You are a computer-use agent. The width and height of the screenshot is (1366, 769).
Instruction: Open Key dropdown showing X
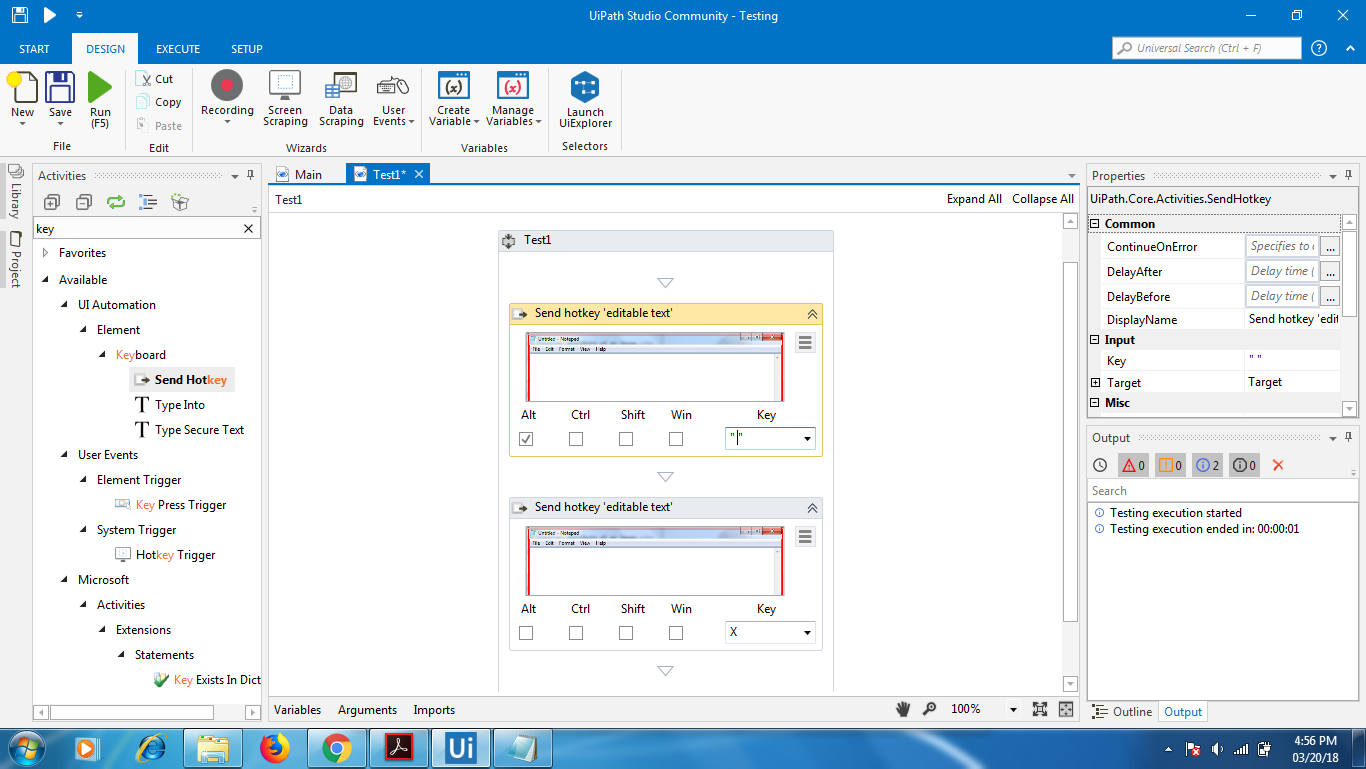[807, 633]
